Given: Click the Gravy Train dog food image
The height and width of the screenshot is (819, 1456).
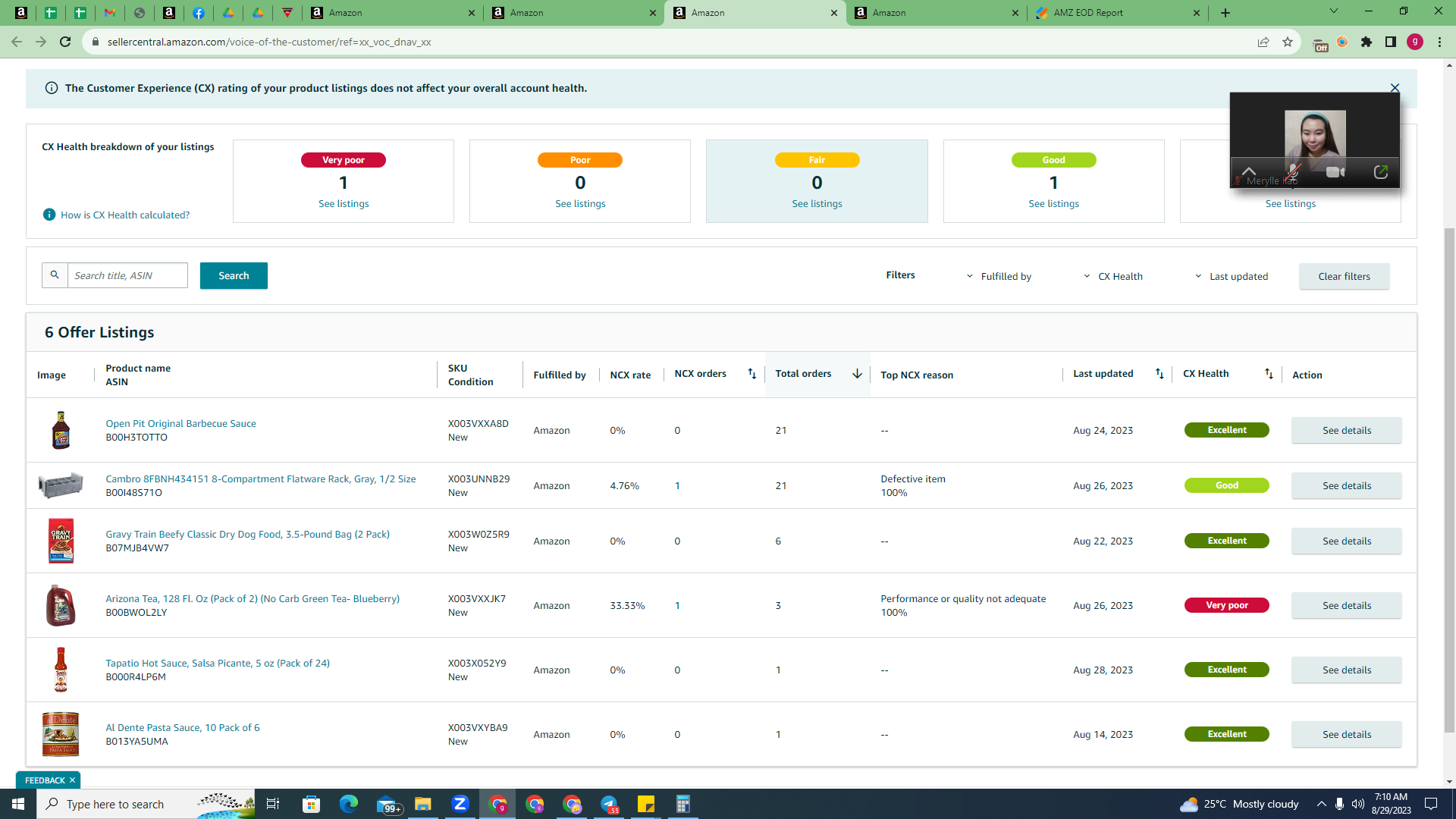Looking at the screenshot, I should click(61, 541).
